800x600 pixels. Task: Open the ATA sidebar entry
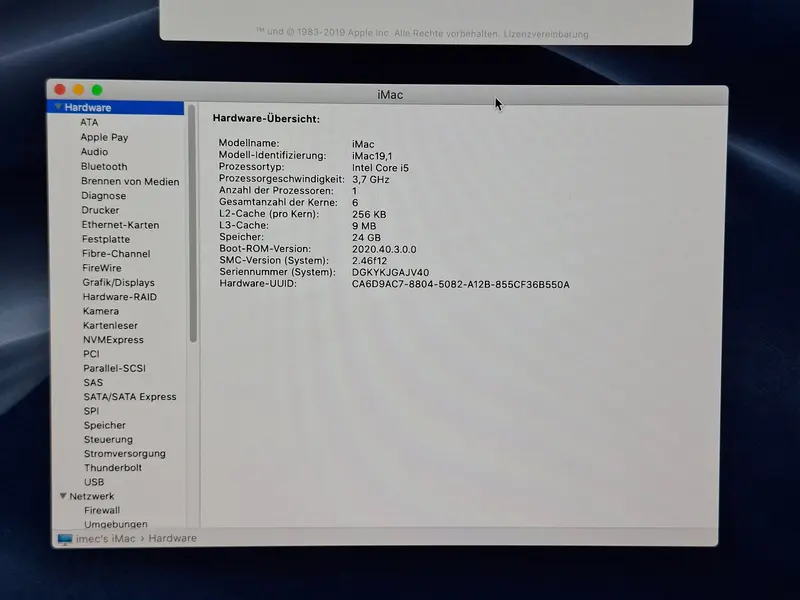89,122
